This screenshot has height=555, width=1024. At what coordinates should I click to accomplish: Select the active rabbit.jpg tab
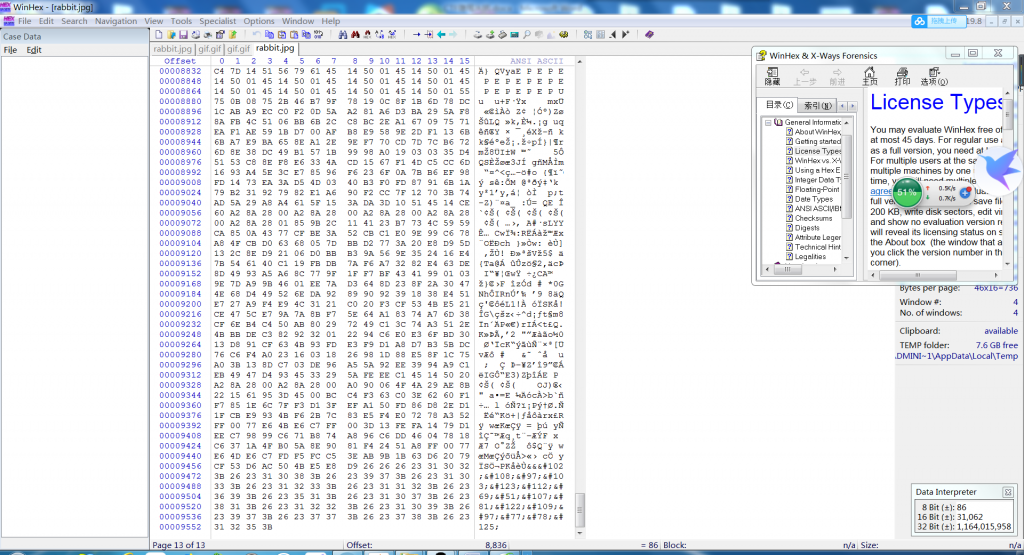[274, 48]
